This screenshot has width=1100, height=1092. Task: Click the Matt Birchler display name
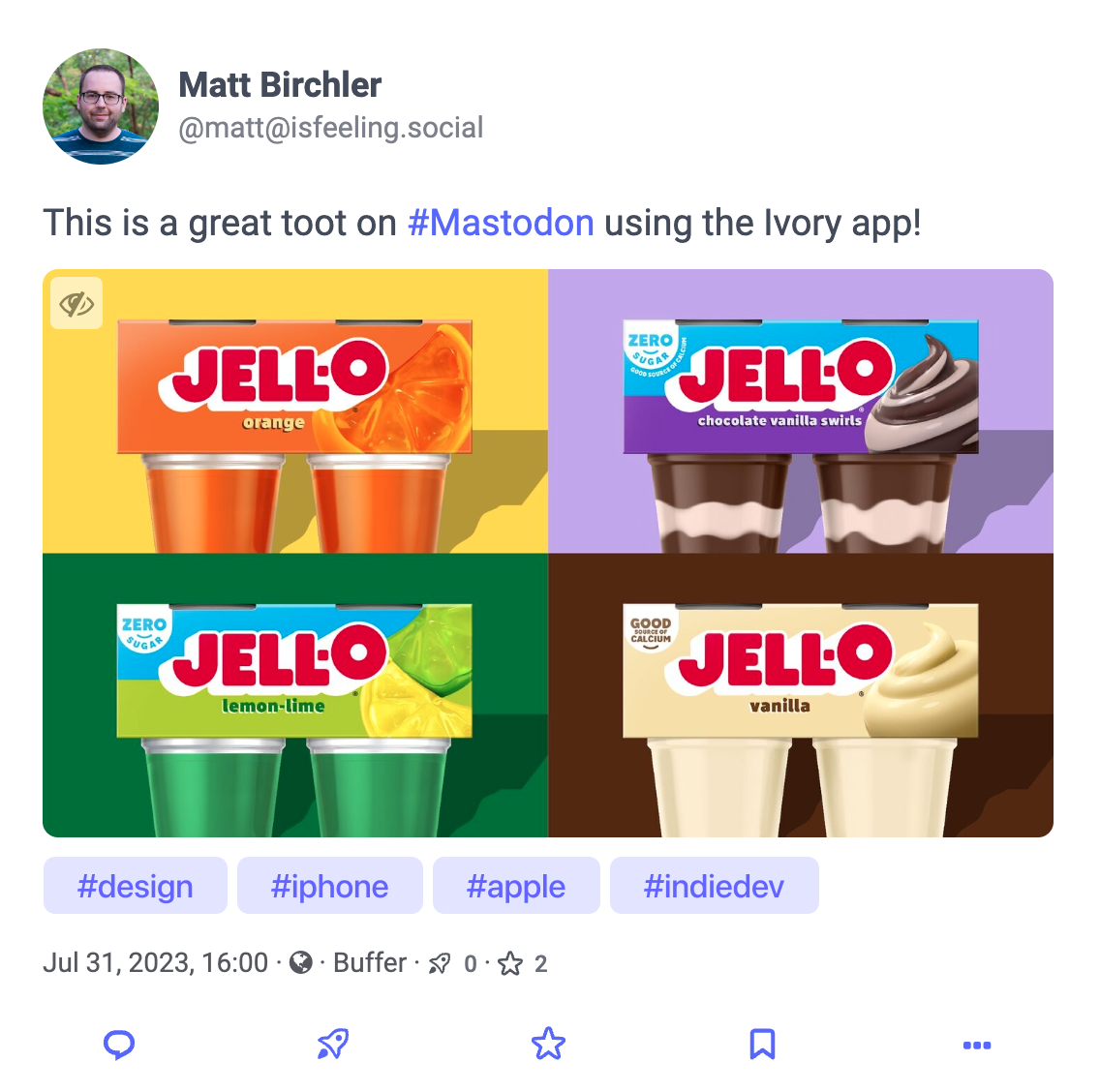click(x=280, y=85)
